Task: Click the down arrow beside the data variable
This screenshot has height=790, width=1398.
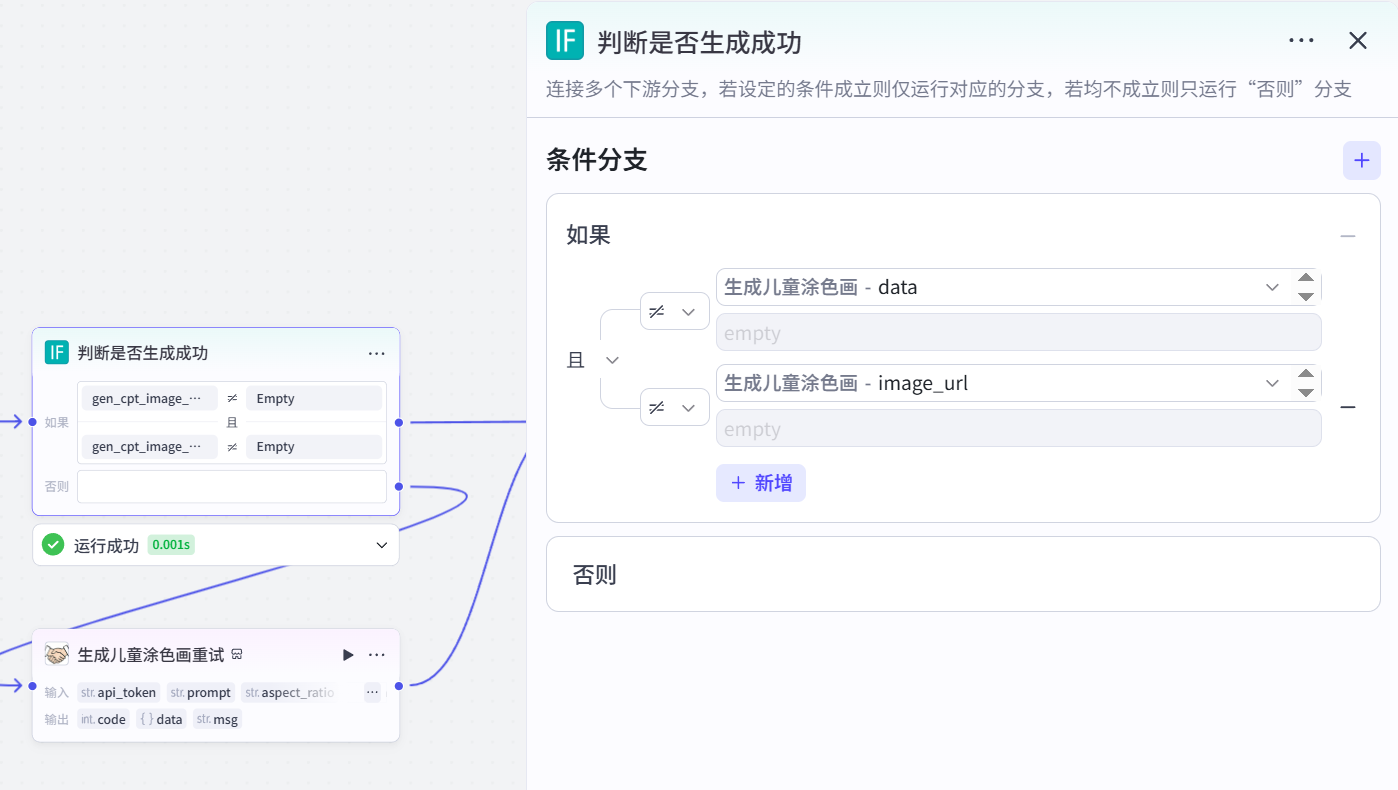Action: pos(1305,296)
